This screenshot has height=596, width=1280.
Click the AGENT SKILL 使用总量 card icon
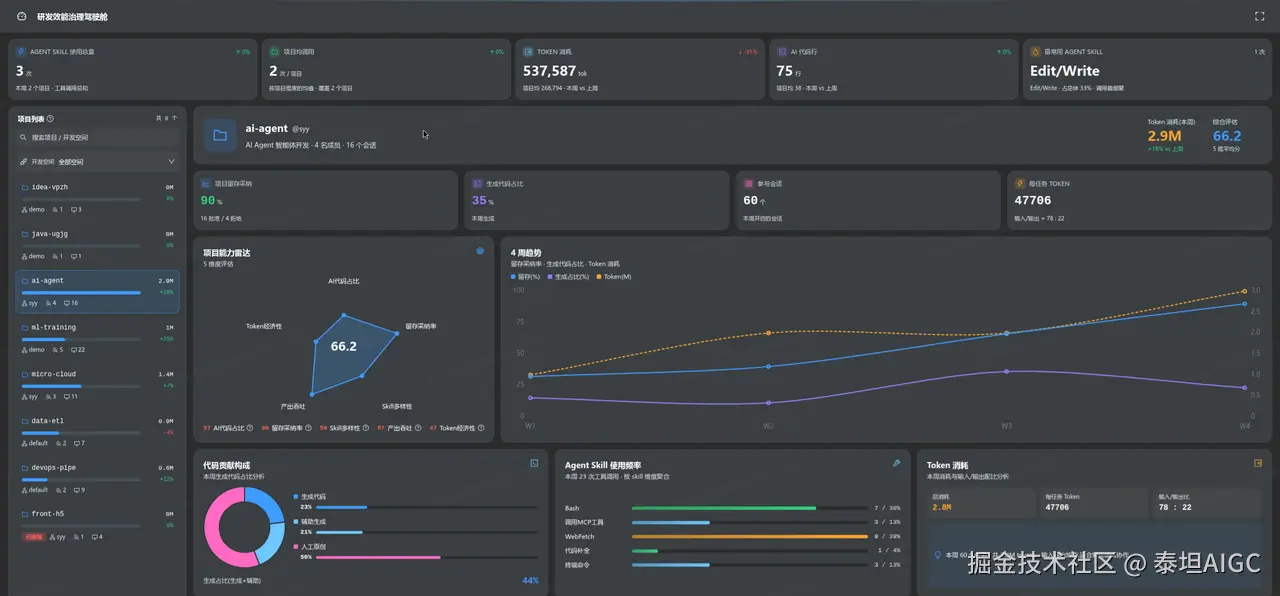pyautogui.click(x=21, y=51)
